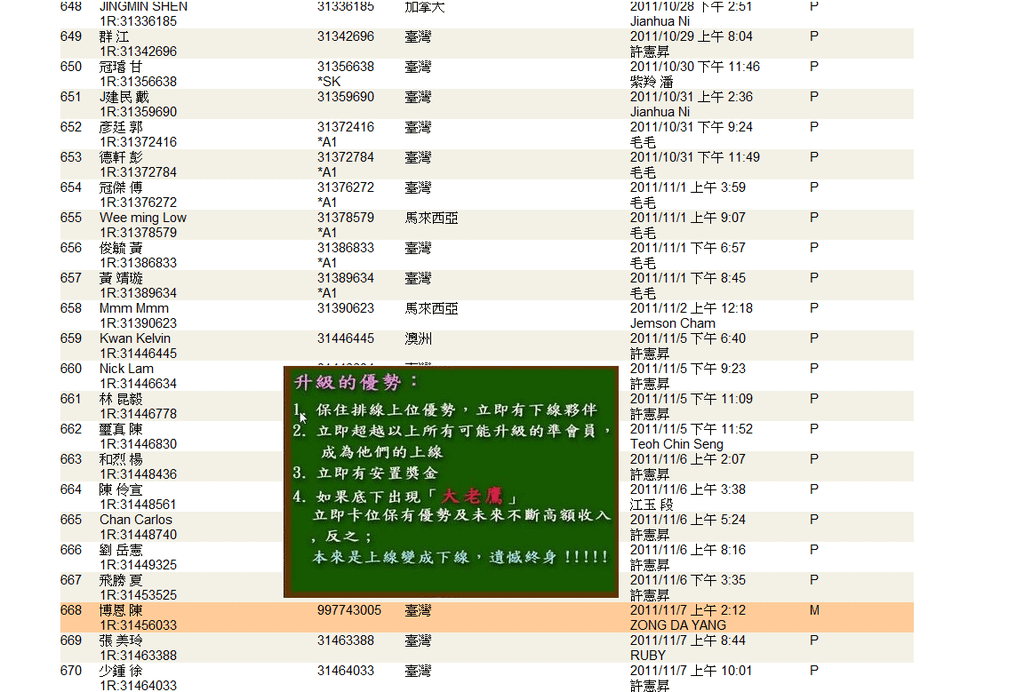Select 1R:31453525 in row 667
Screen dimensions: 1024x692
(x=138, y=595)
